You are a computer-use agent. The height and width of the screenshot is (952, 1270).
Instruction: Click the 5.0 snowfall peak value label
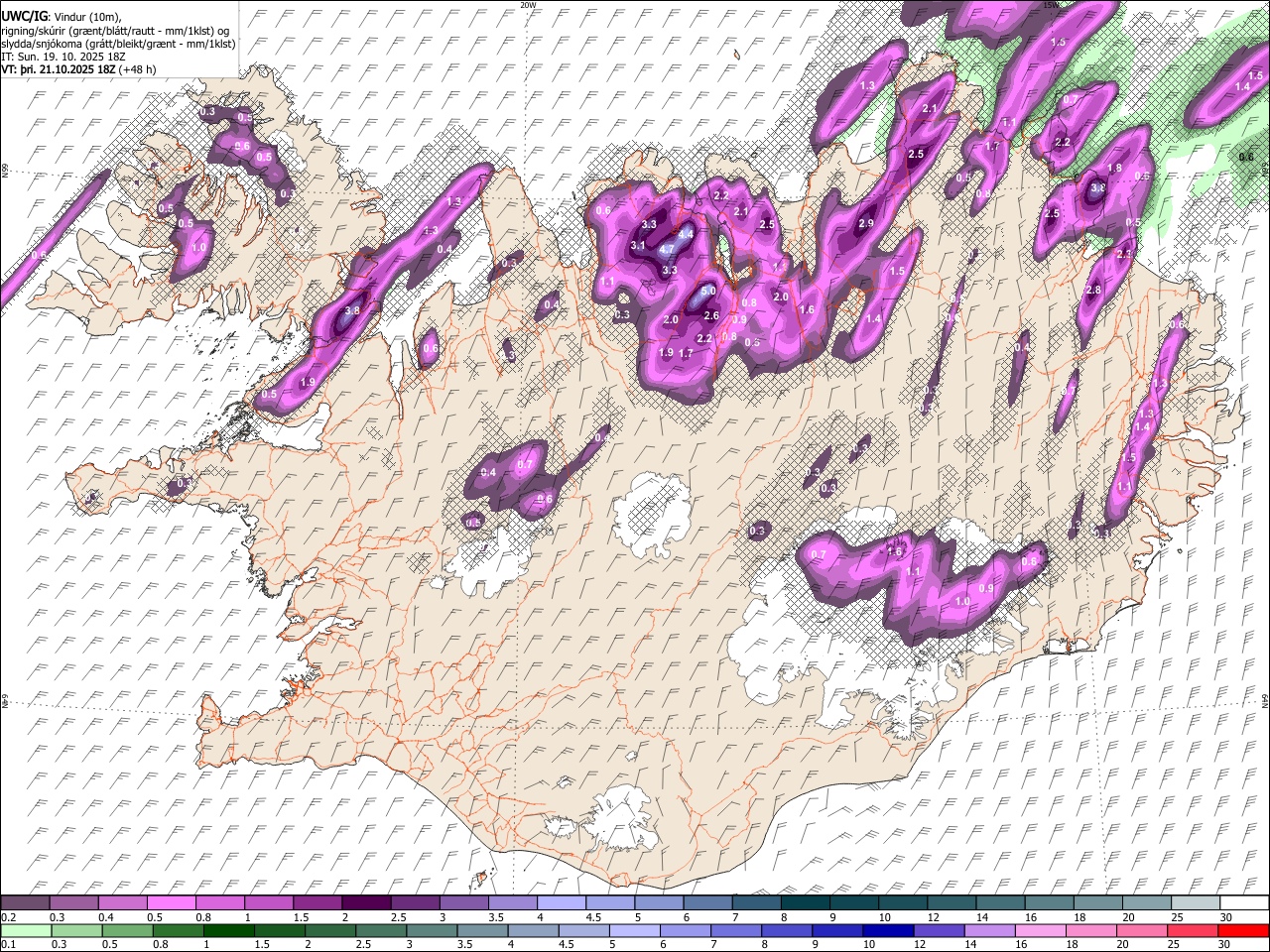[x=708, y=293]
